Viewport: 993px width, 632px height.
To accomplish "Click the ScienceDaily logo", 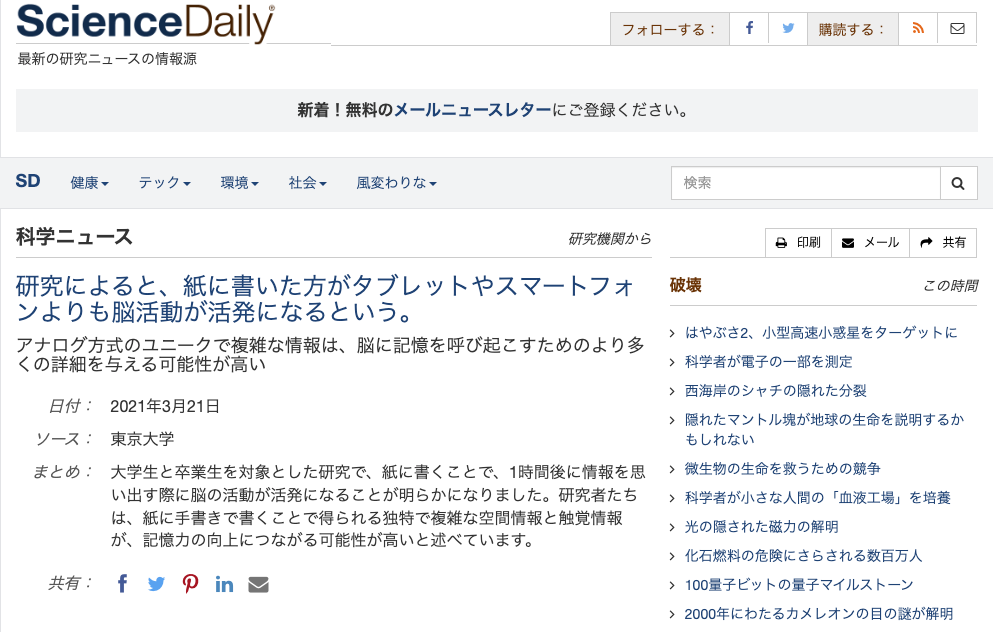I will tap(145, 23).
